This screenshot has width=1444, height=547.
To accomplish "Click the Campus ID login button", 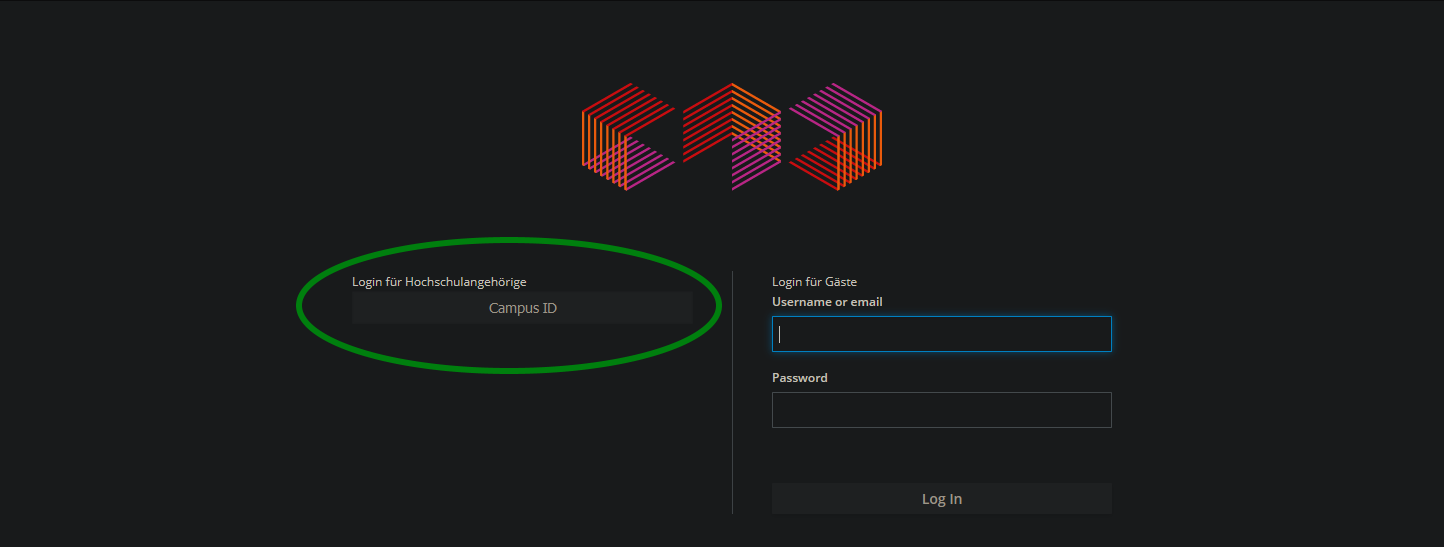I will pyautogui.click(x=522, y=308).
